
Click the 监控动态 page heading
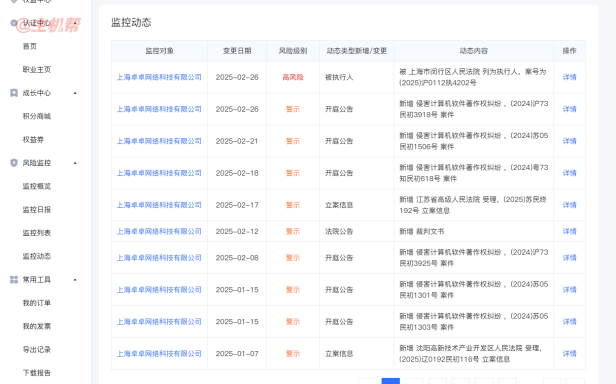pyautogui.click(x=131, y=22)
